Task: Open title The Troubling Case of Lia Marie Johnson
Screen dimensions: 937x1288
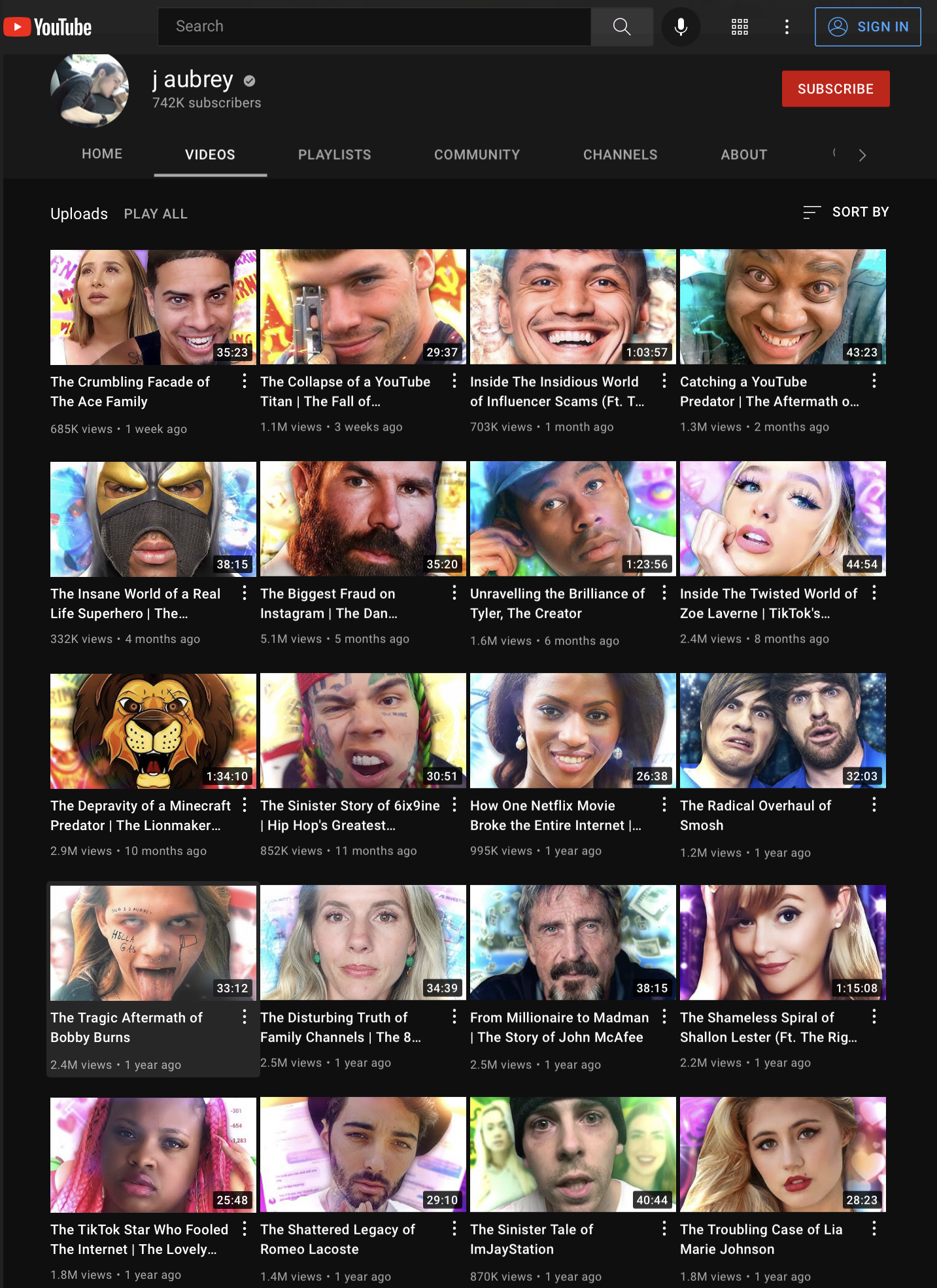Action: click(x=761, y=1239)
